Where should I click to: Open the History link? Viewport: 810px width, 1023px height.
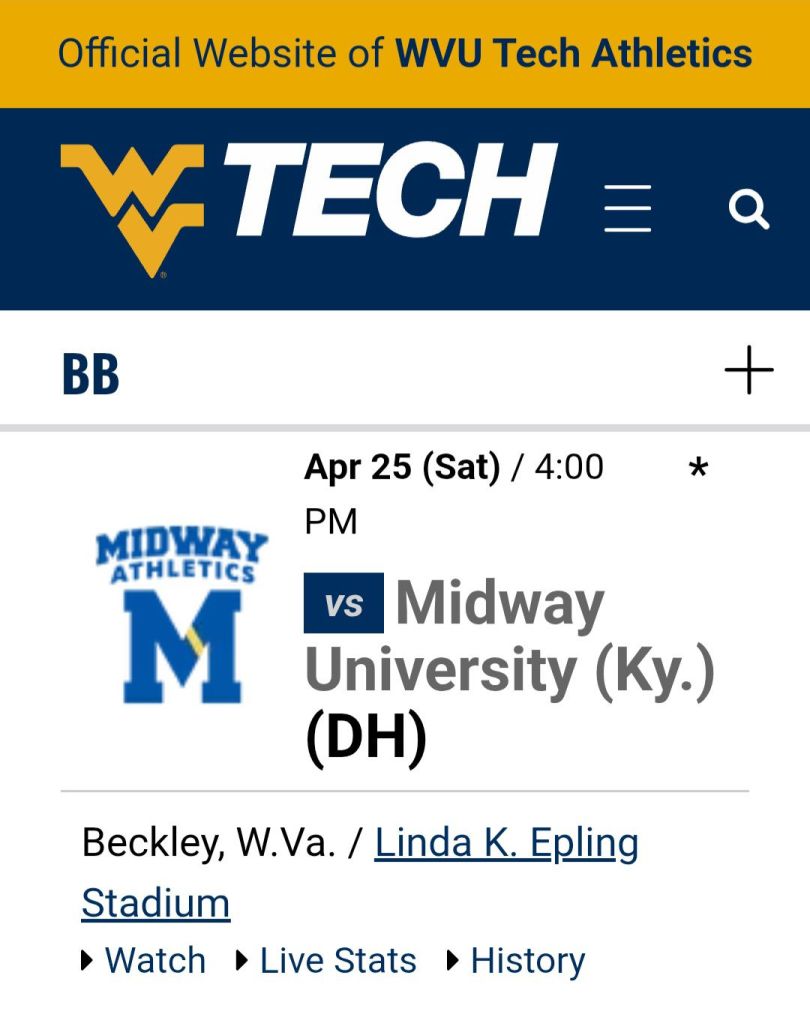pyautogui.click(x=527, y=961)
